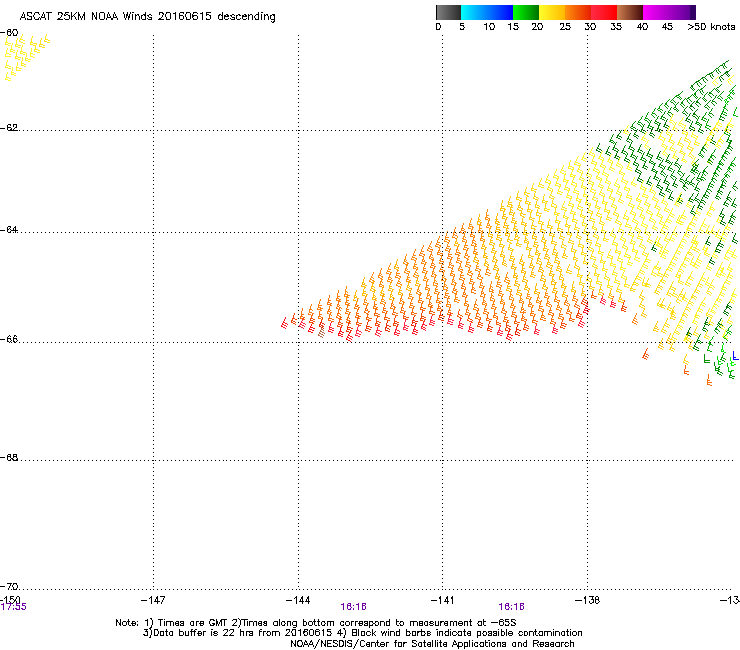Click the -64 latitude label
This screenshot has height=650, width=740.
coord(9,230)
